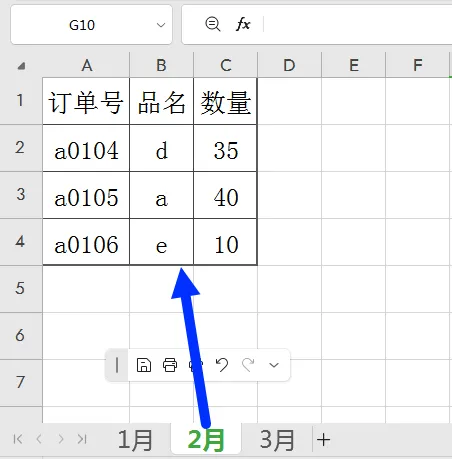Select row 7 header
The height and width of the screenshot is (459, 452).
[x=21, y=383]
